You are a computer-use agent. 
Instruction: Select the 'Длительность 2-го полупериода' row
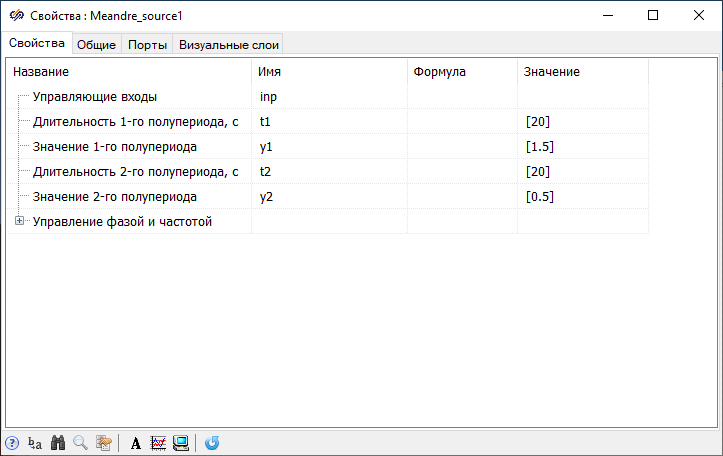click(135, 172)
